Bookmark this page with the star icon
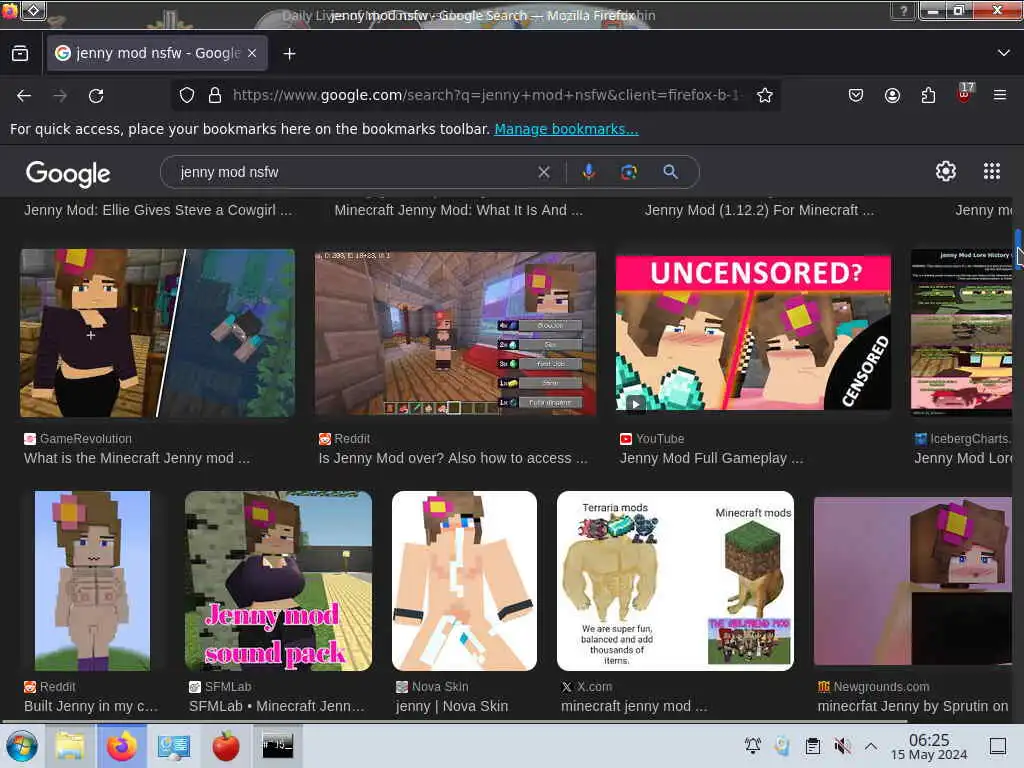Image resolution: width=1024 pixels, height=768 pixels. coord(765,95)
